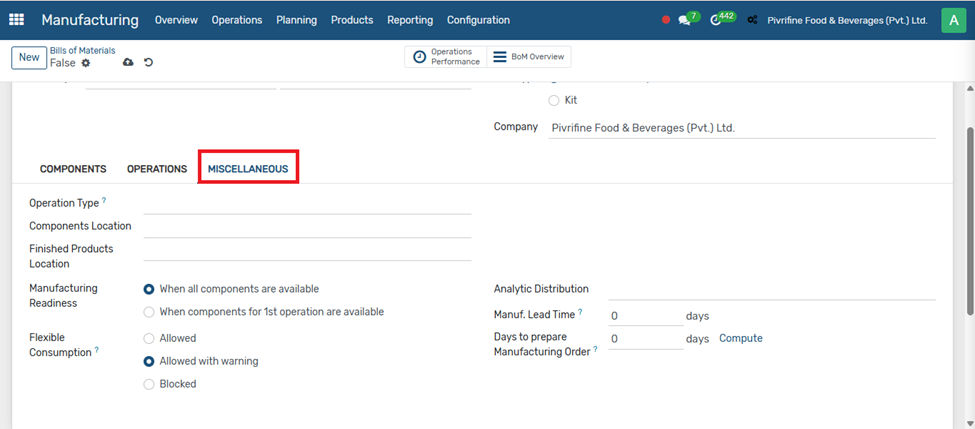This screenshot has height=429, width=975.
Task: Open the apps grid home menu
Action: click(x=17, y=20)
